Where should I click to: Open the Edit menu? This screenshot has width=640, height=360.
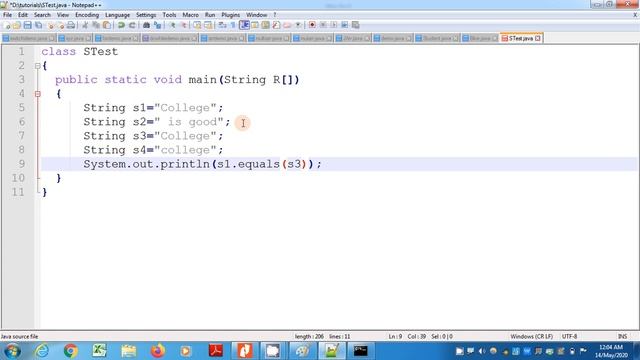22,15
